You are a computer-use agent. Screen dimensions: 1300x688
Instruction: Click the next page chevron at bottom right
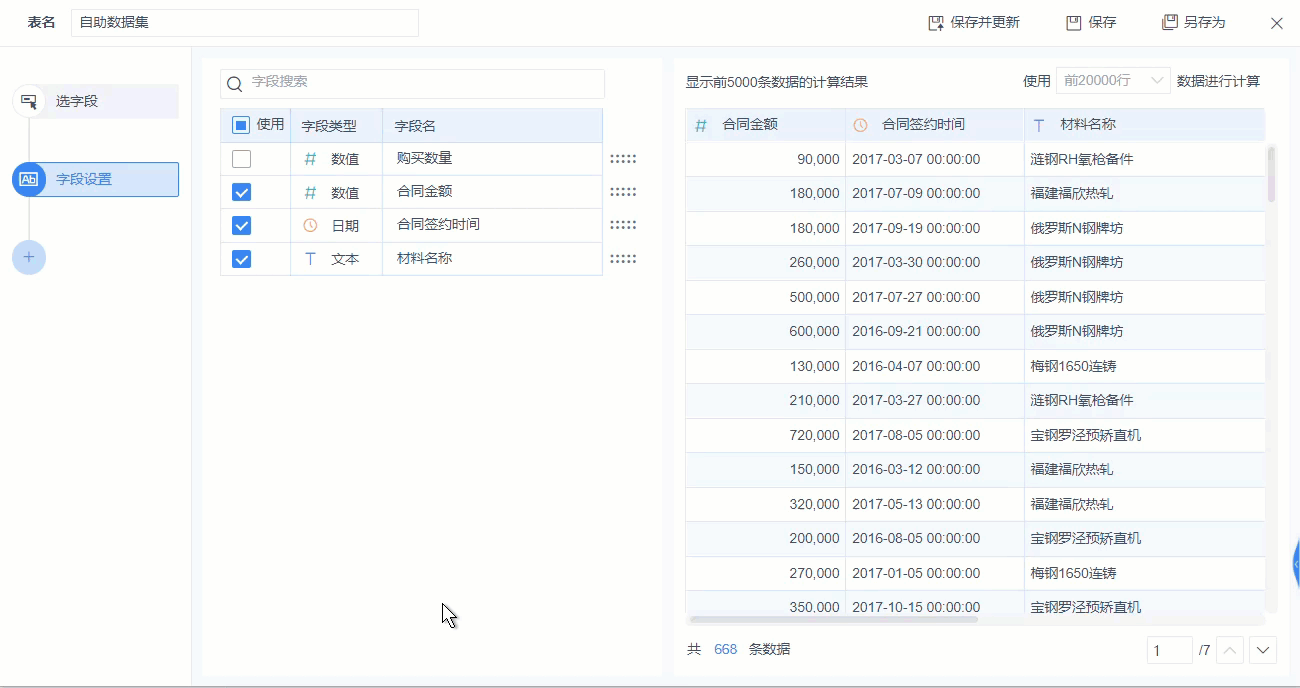point(1262,650)
